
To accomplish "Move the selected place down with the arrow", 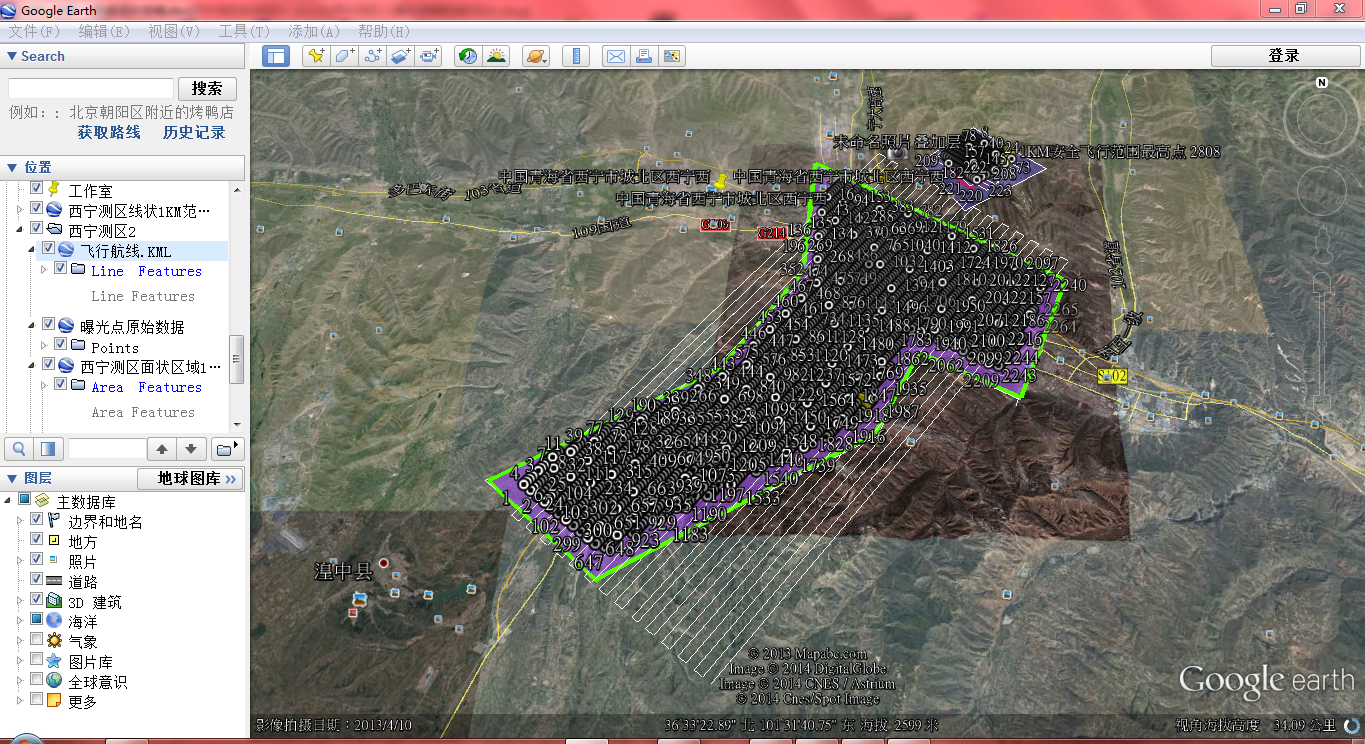I will (192, 448).
